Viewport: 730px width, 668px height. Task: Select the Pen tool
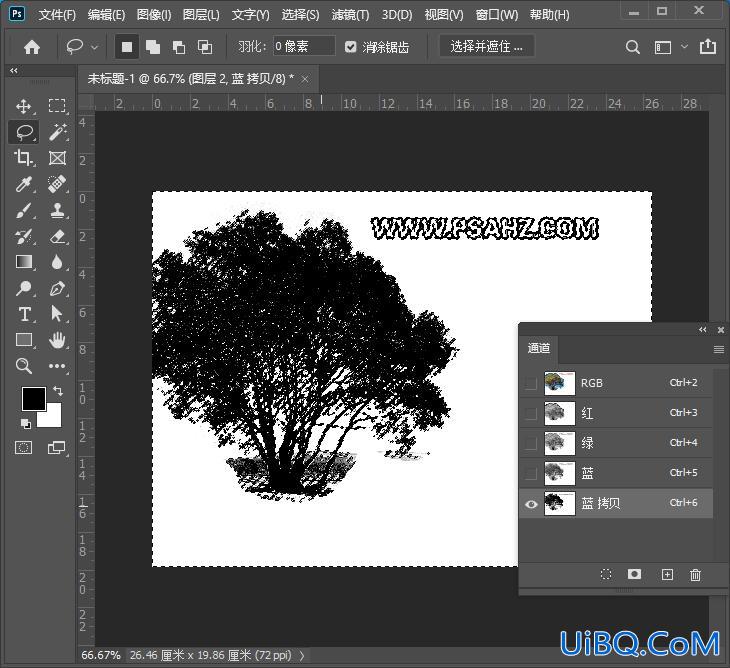pyautogui.click(x=57, y=288)
